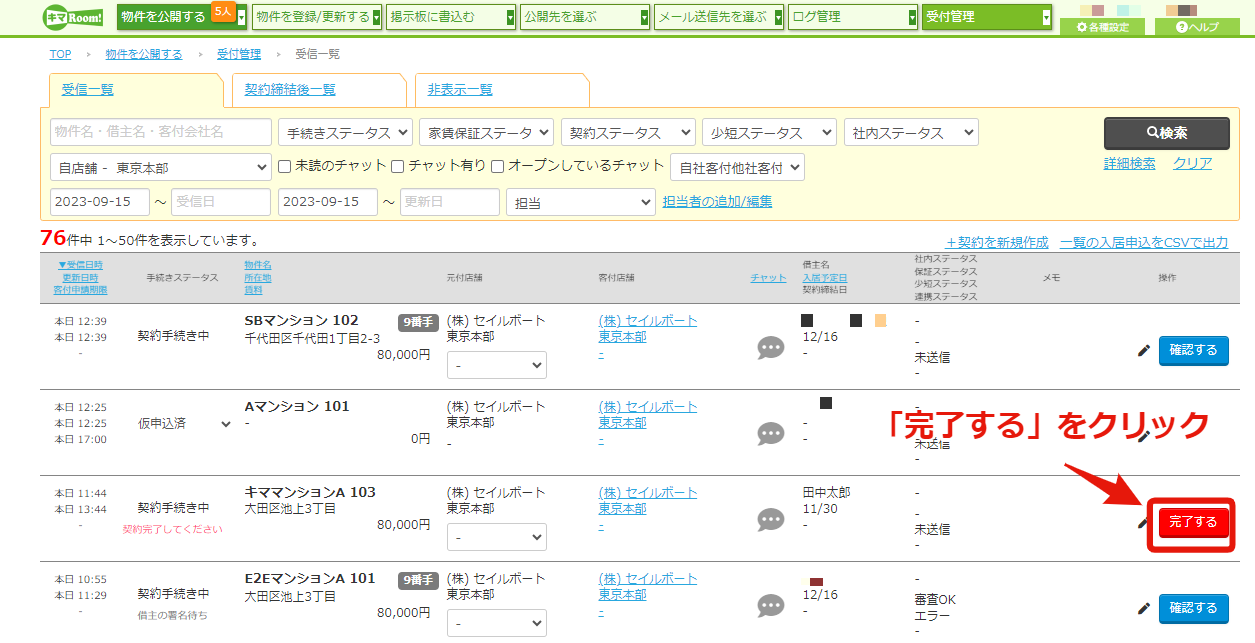Expand 仮申込済 status chevron for Aマンション 101
Viewport: 1255px width, 643px height.
point(225,424)
